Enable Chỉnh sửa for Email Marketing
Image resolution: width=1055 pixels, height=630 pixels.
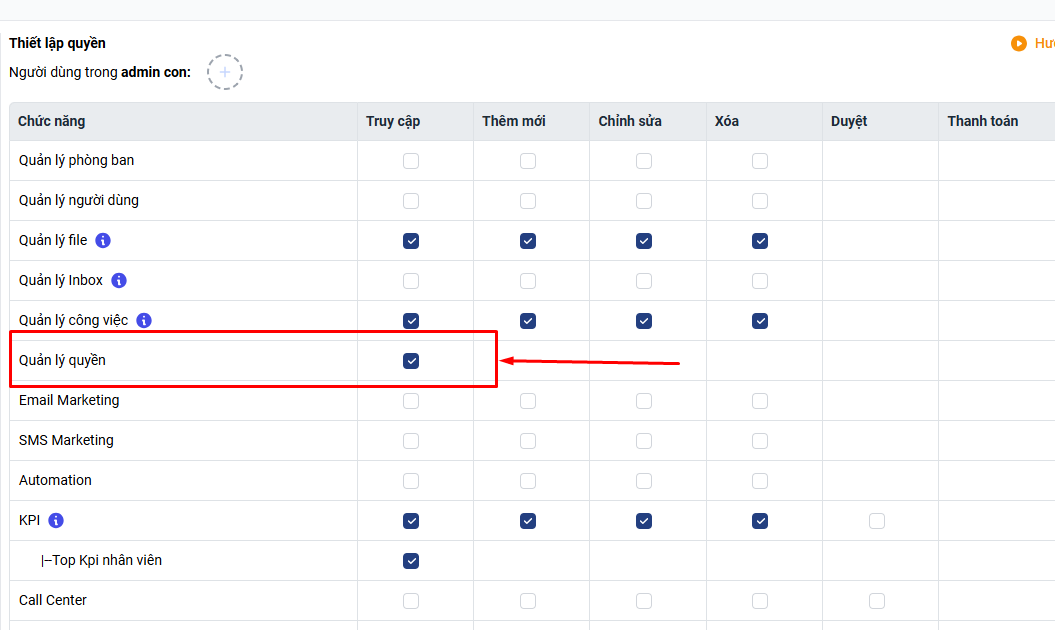(x=644, y=401)
